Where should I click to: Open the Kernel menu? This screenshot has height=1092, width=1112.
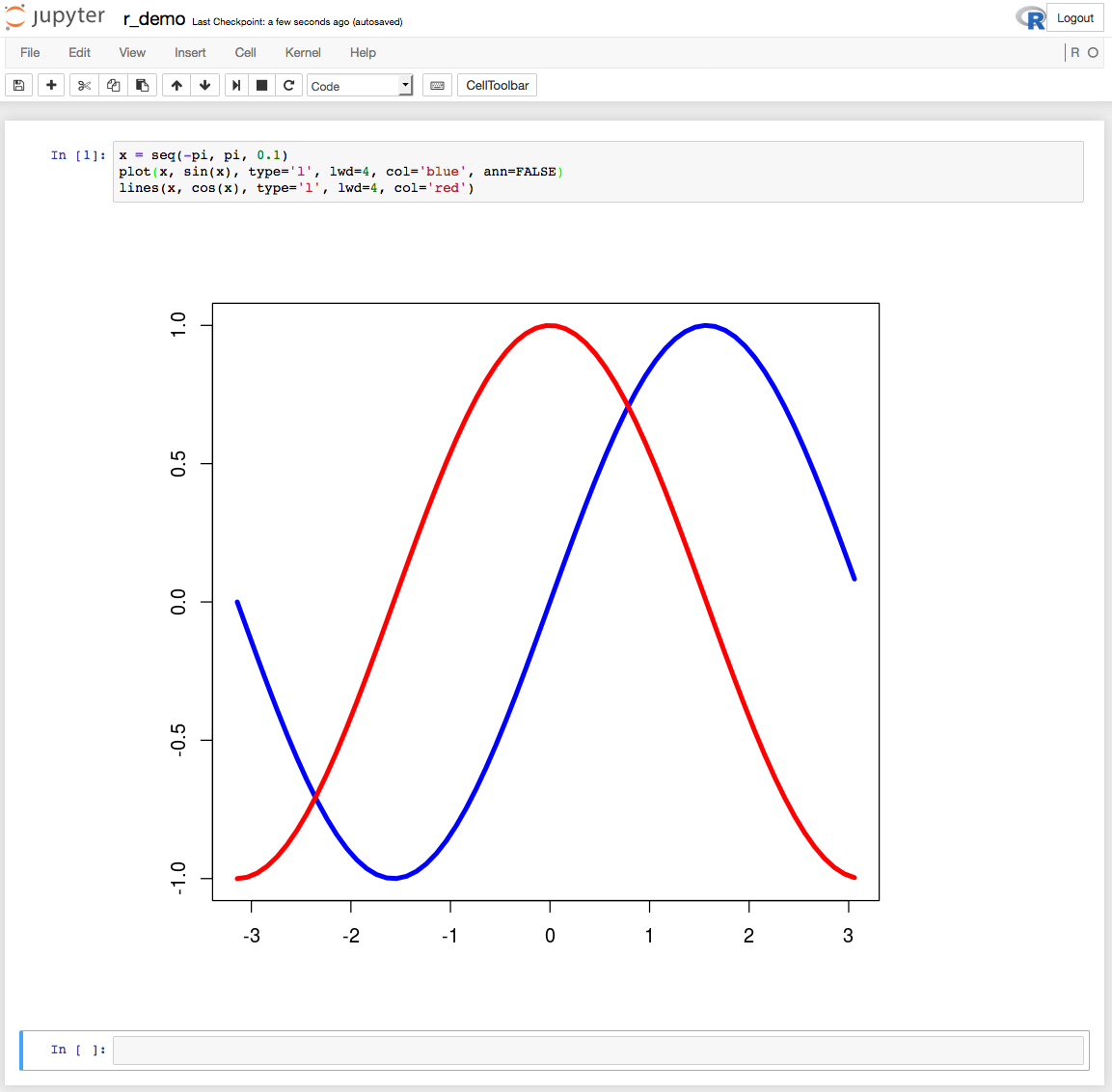coord(303,53)
